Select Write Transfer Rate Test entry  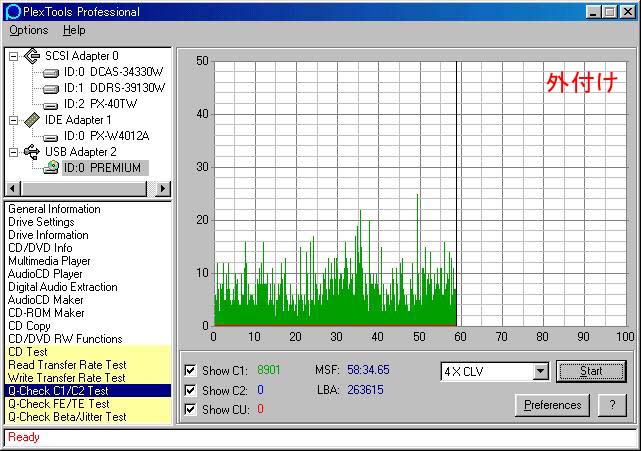coord(88,378)
